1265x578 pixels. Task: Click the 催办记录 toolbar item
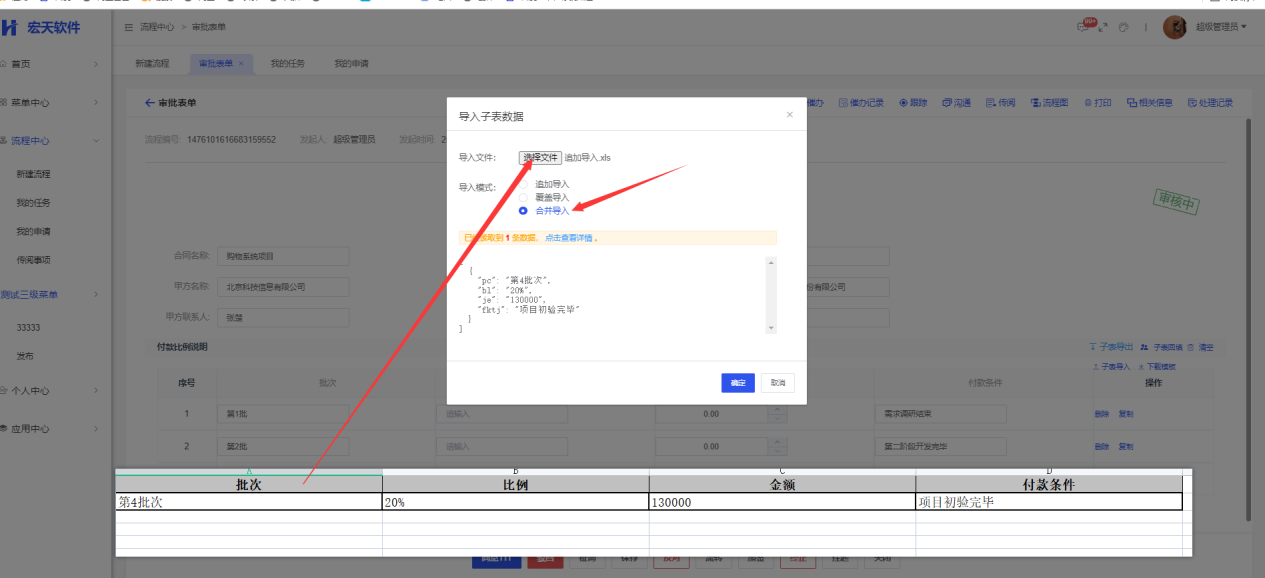861,103
